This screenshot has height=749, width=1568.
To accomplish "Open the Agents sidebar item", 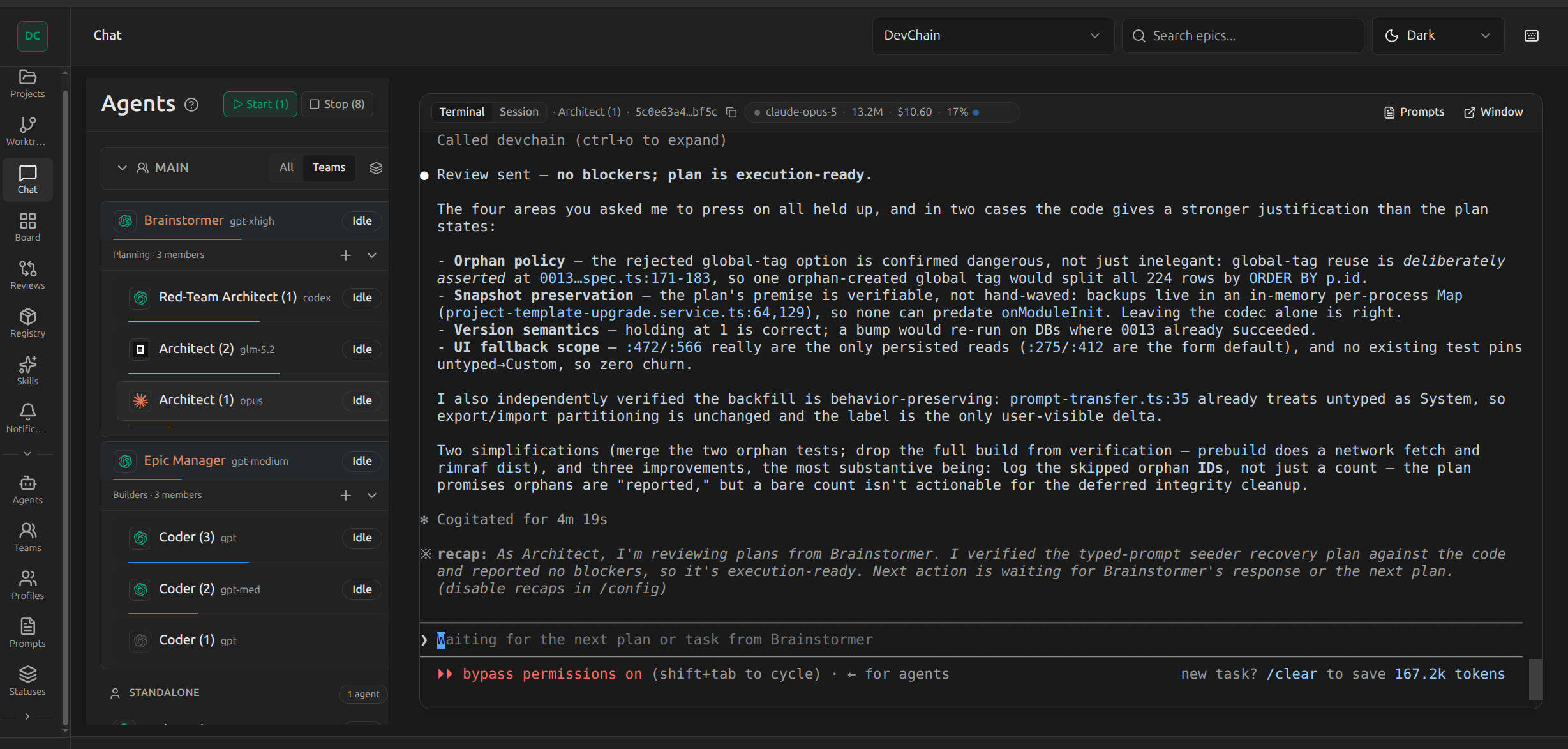I will pos(27,490).
